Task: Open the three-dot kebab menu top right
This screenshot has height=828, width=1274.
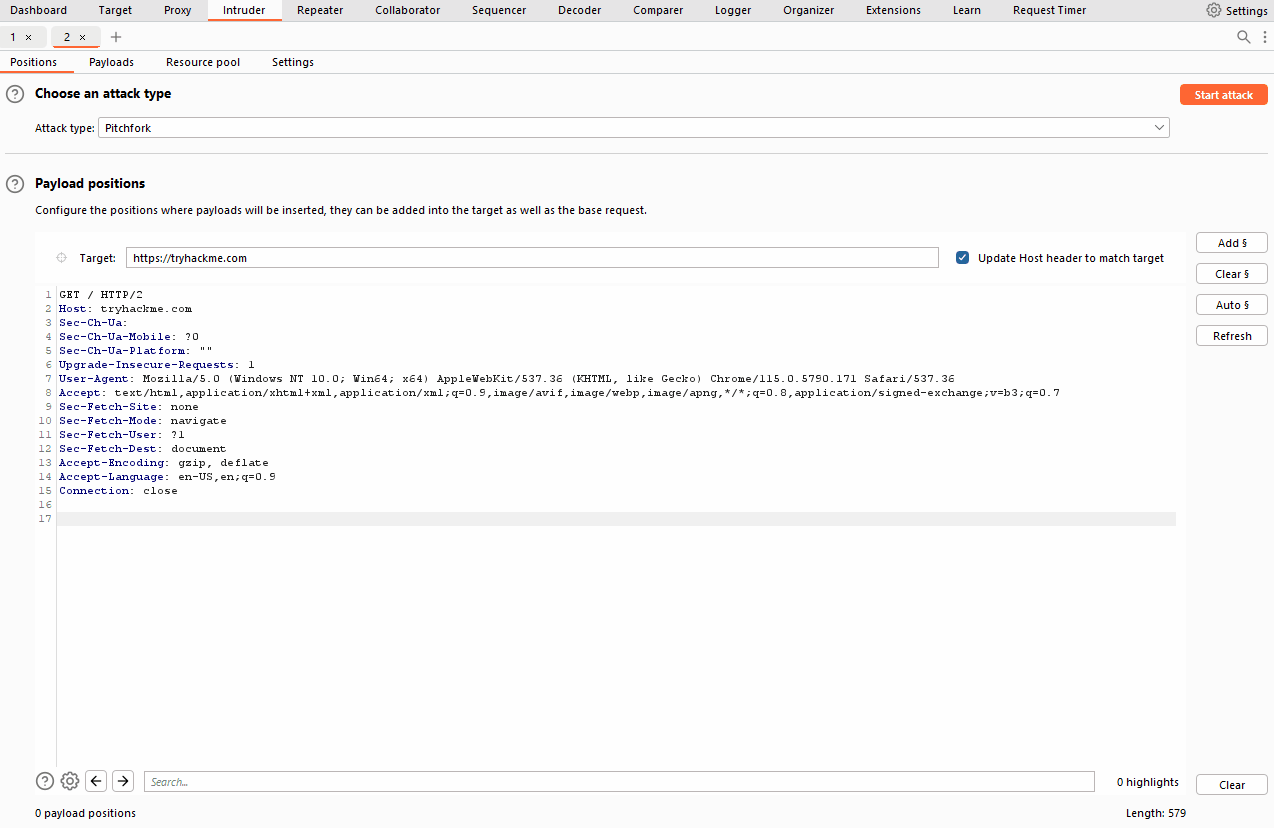Action: click(1264, 36)
